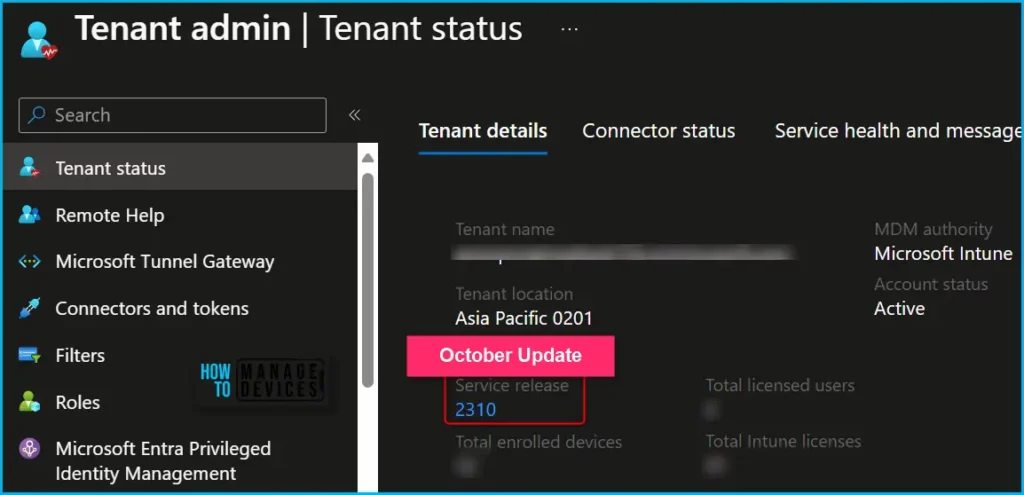This screenshot has height=495, width=1024.
Task: Switch to Connector status tab
Action: [x=658, y=131]
